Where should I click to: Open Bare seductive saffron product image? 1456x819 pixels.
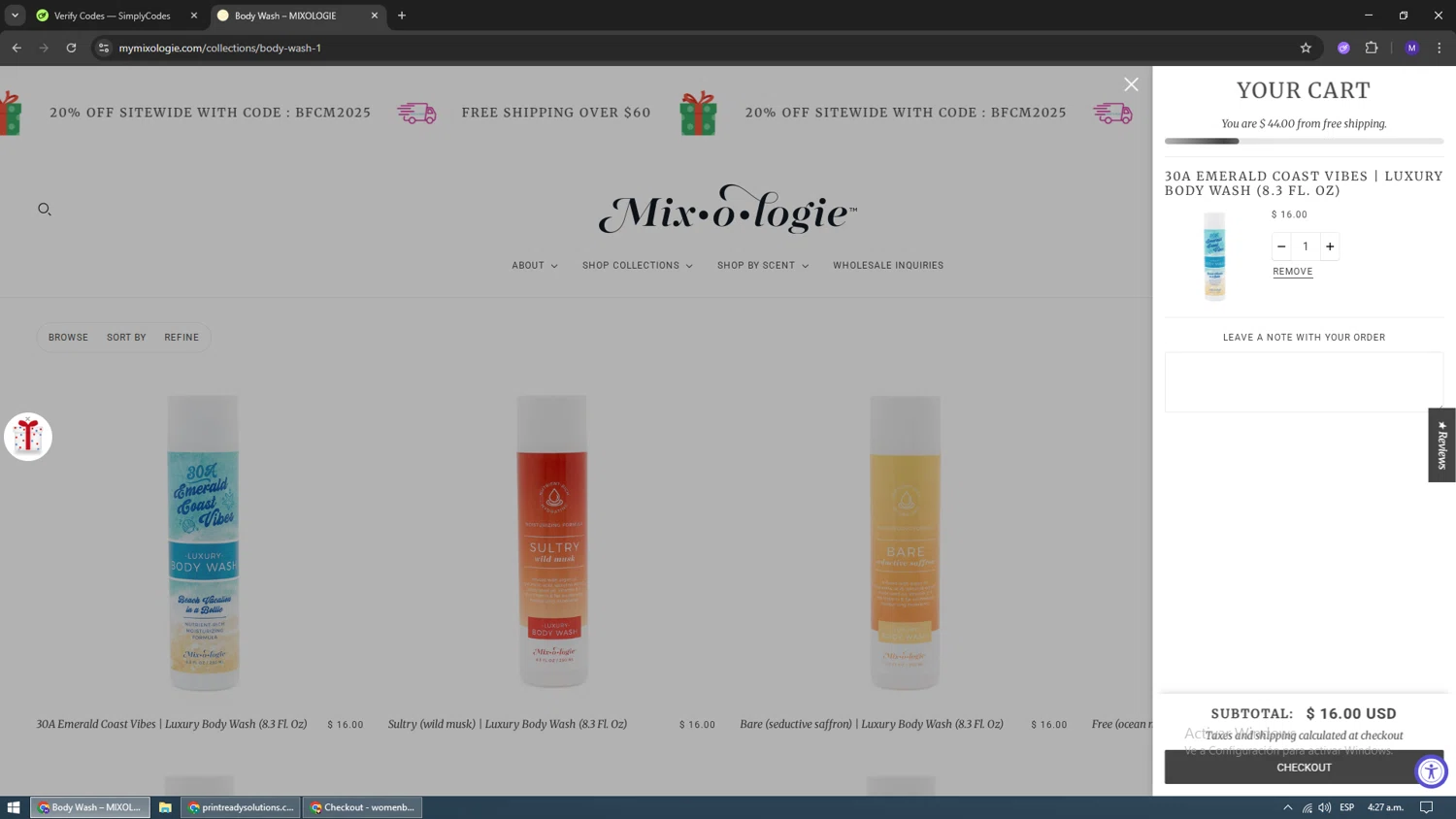pos(905,542)
